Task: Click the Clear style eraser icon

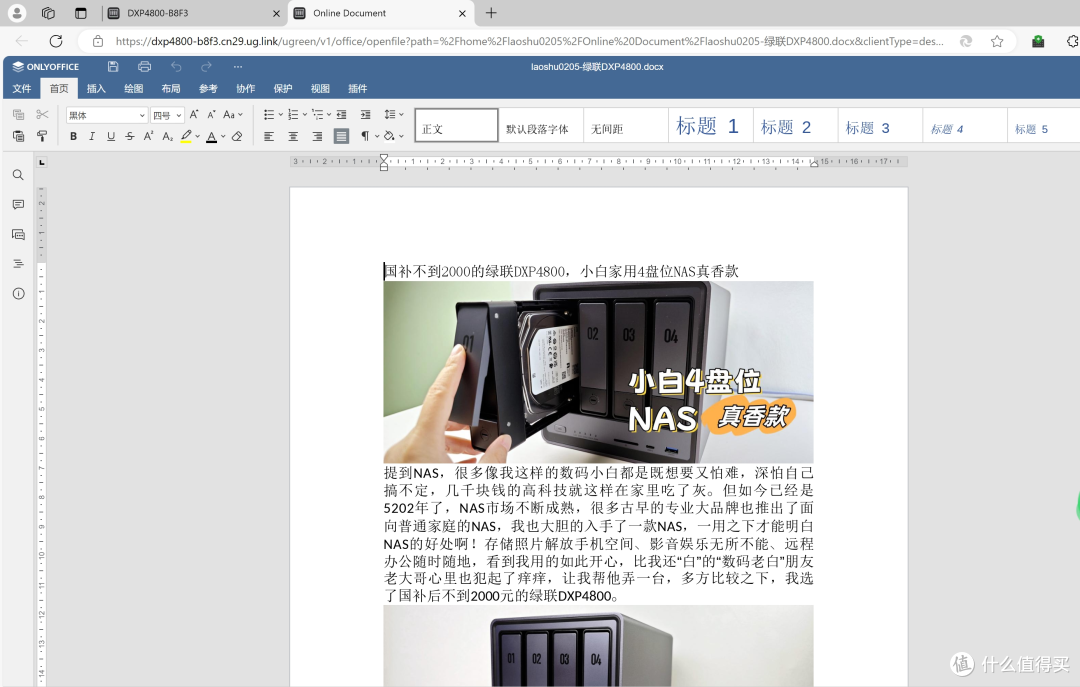Action: 237,136
